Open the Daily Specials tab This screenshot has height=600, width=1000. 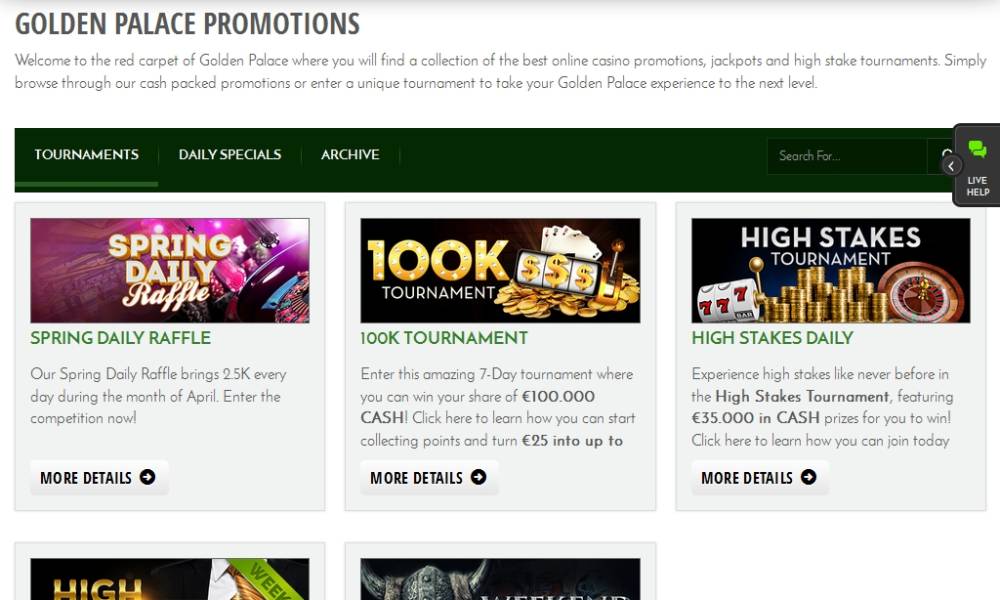pyautogui.click(x=230, y=155)
